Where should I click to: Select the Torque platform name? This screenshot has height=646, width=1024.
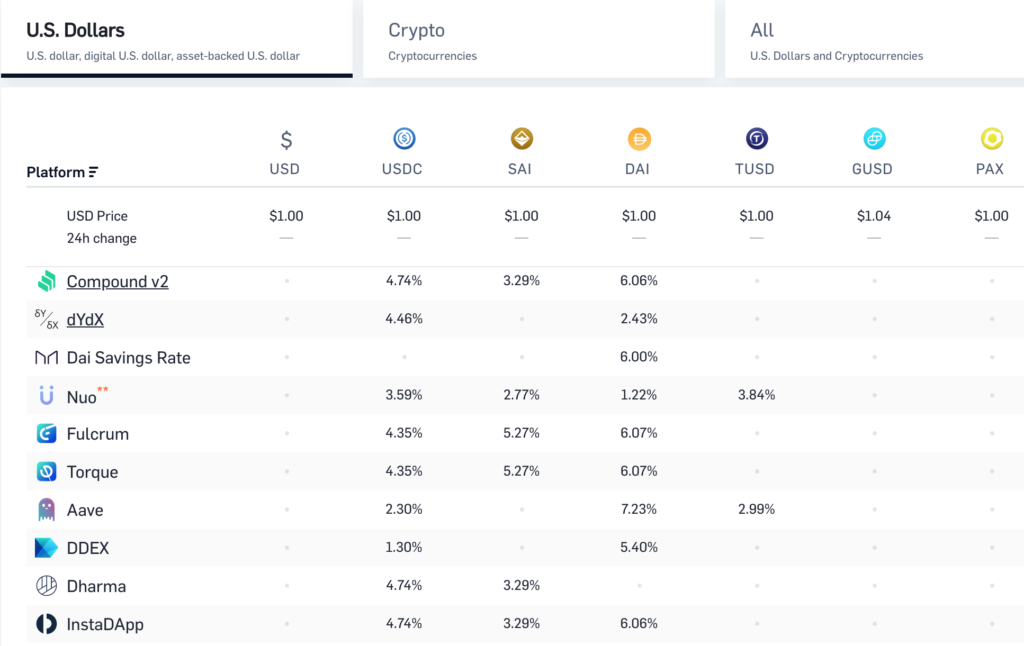click(x=93, y=472)
